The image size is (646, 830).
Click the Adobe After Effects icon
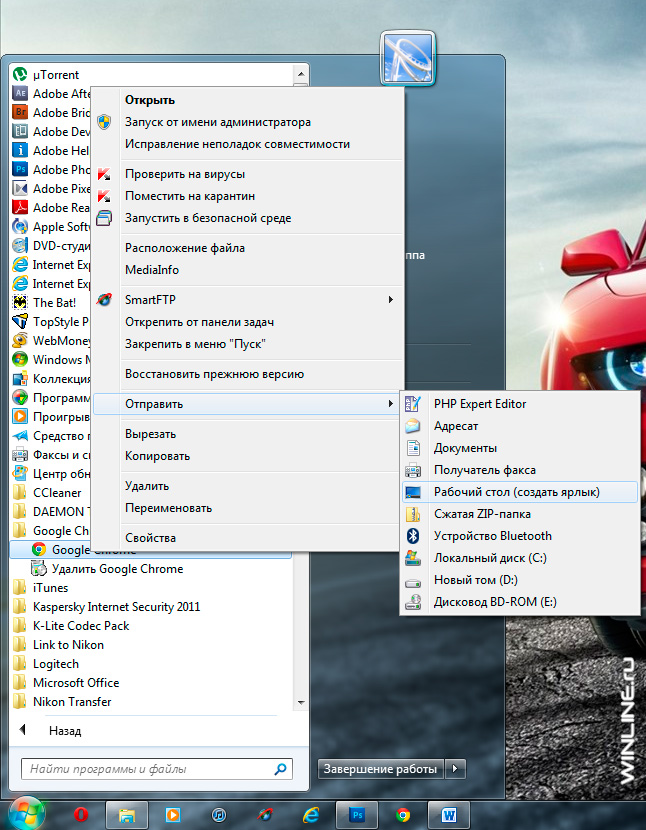point(20,93)
